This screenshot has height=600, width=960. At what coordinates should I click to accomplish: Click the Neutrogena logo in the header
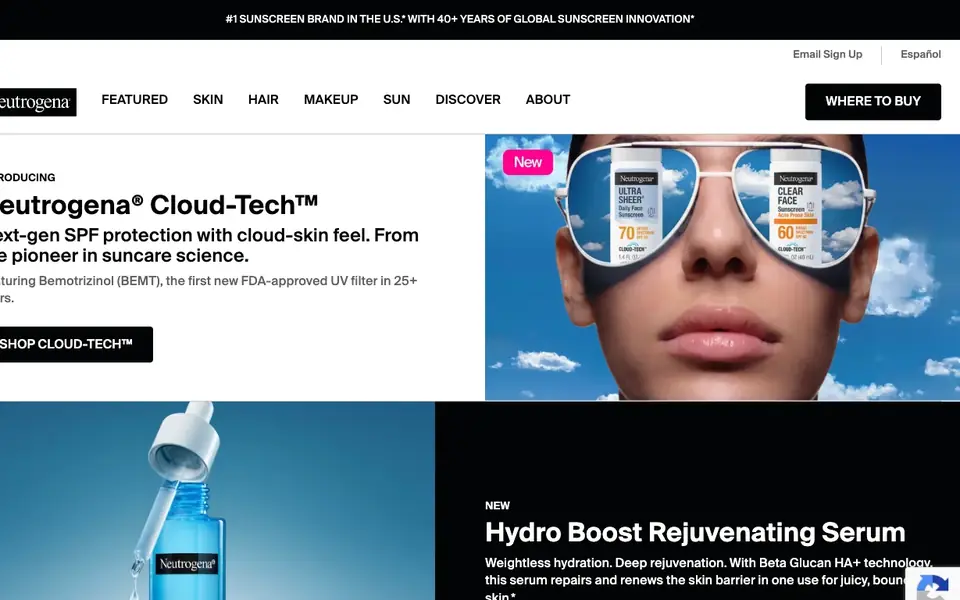38,102
